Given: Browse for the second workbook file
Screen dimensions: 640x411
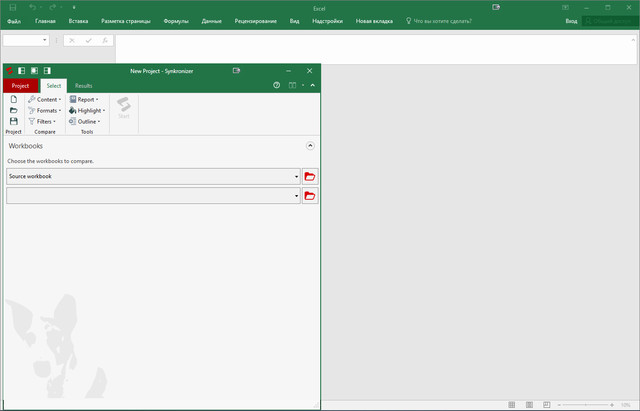Looking at the screenshot, I should click(x=310, y=196).
